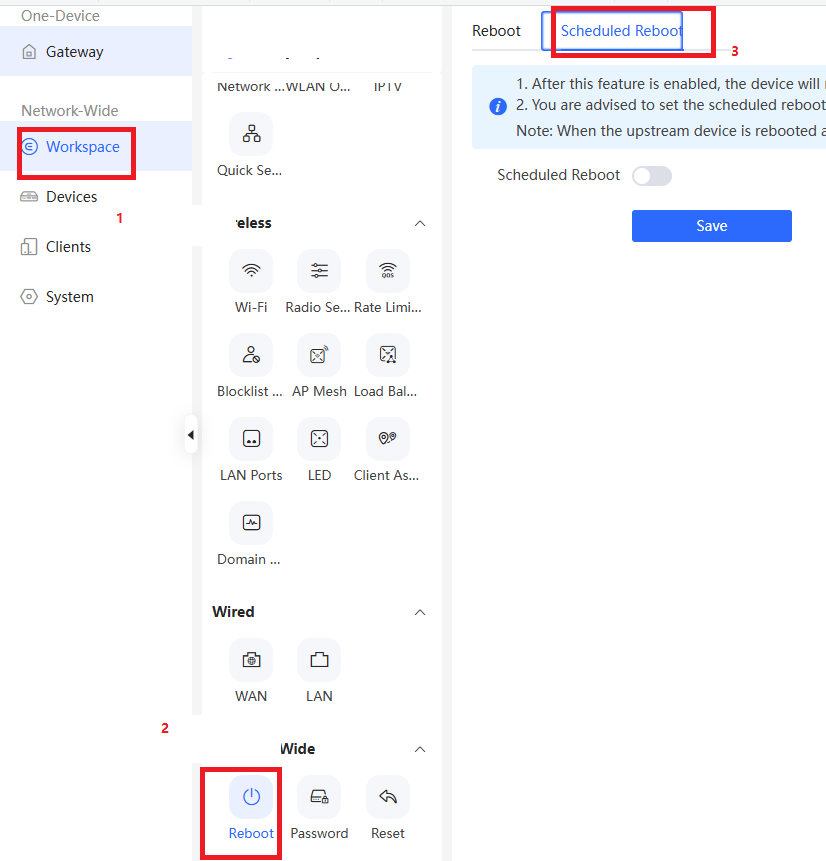
Task: Click the Reboot power icon
Action: click(251, 797)
